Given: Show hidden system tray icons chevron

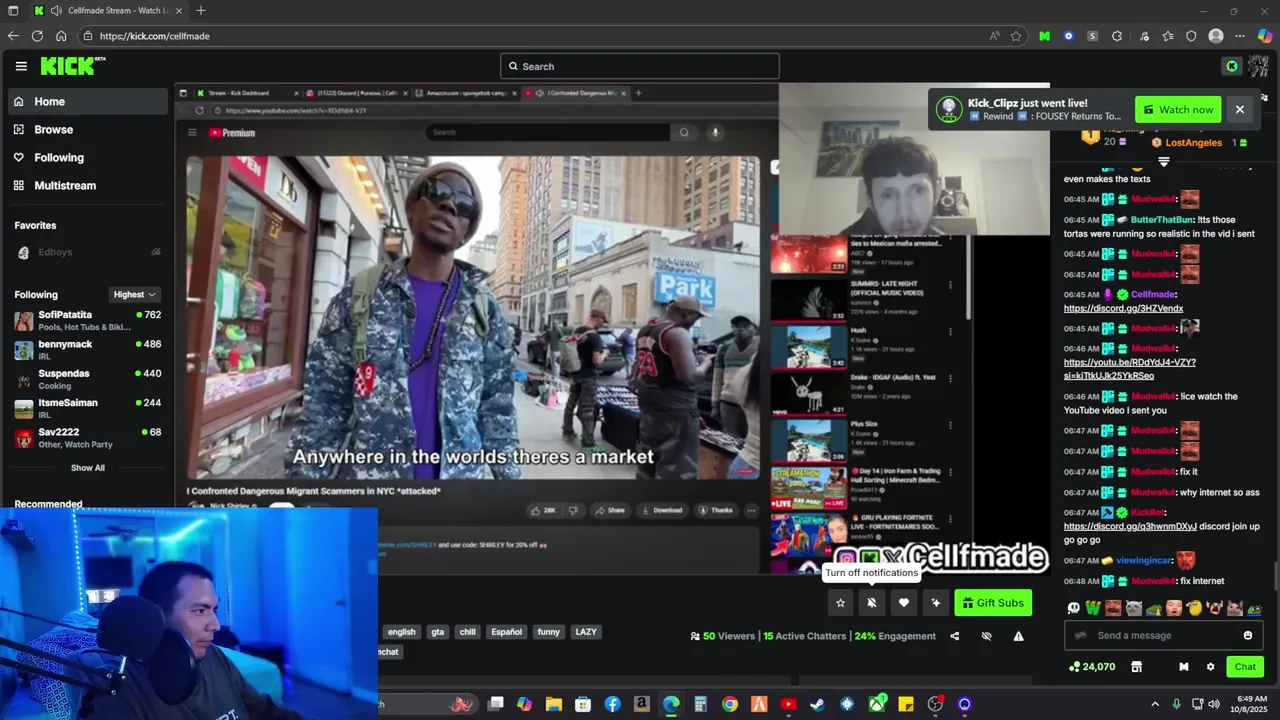Looking at the screenshot, I should [1155, 704].
